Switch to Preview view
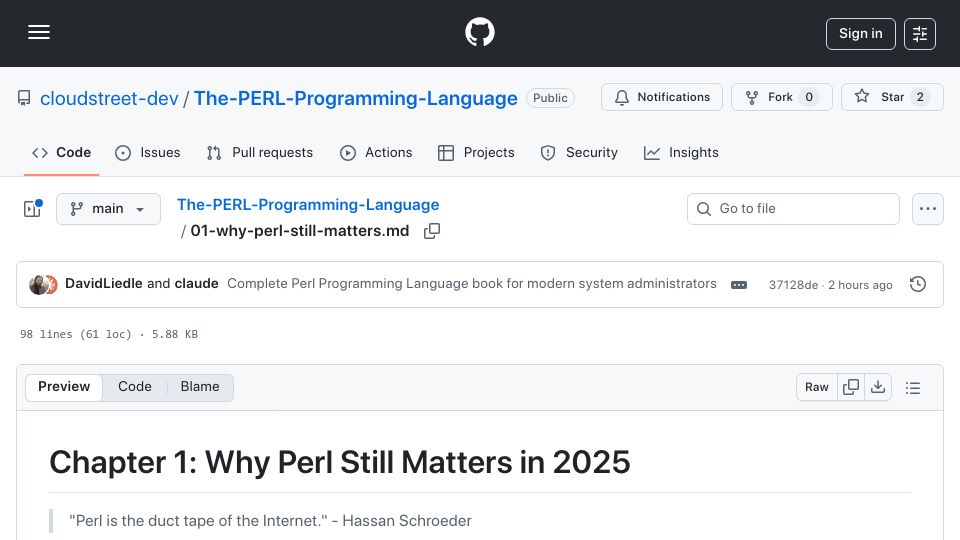960x540 pixels. [64, 387]
